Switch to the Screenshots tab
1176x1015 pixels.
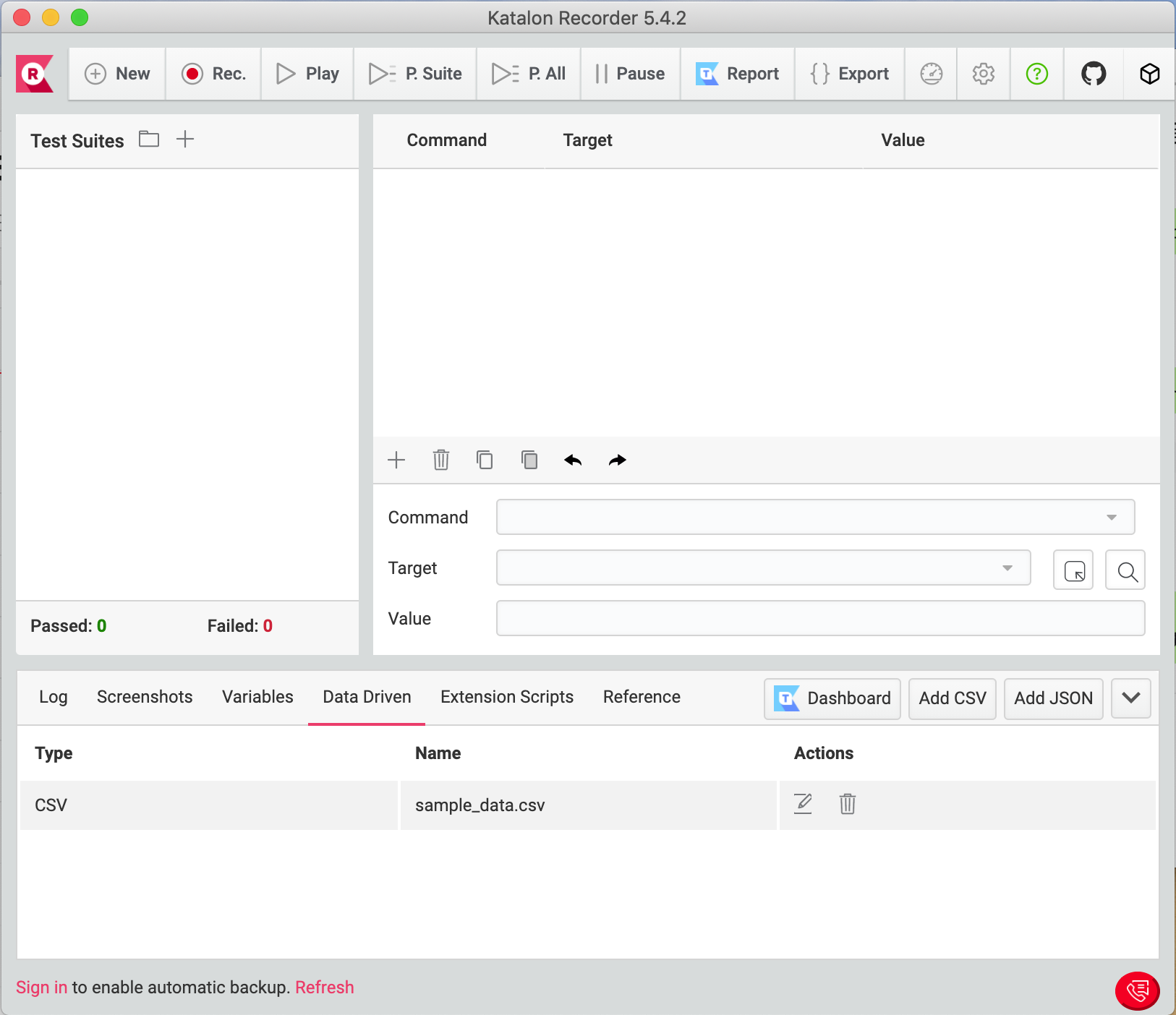[x=145, y=697]
